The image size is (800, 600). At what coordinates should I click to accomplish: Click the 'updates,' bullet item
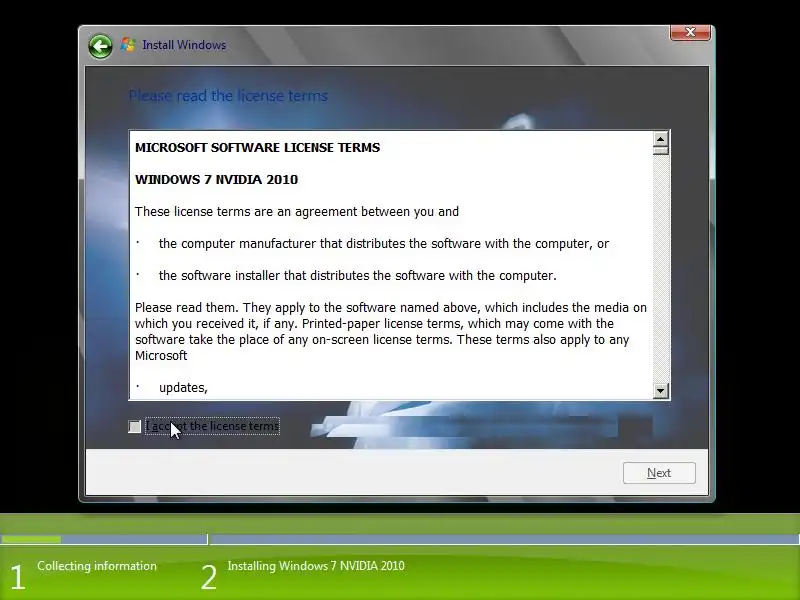tap(183, 388)
